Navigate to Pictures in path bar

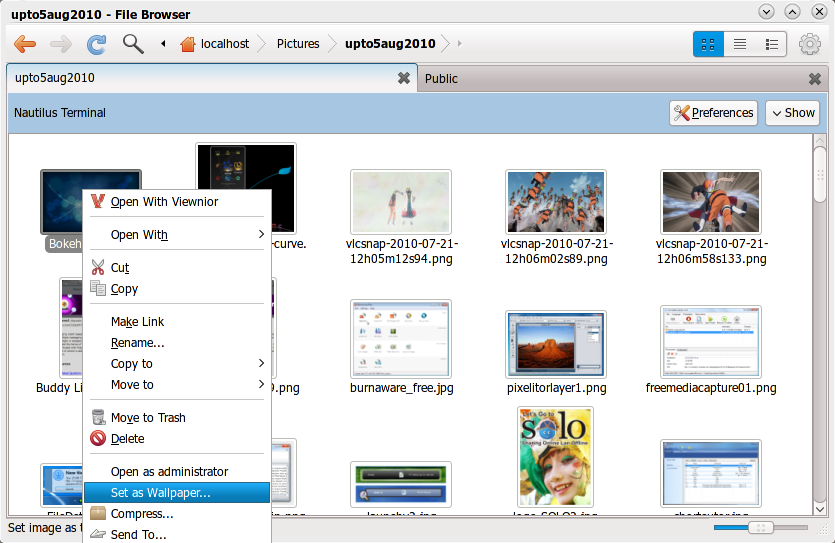click(298, 44)
